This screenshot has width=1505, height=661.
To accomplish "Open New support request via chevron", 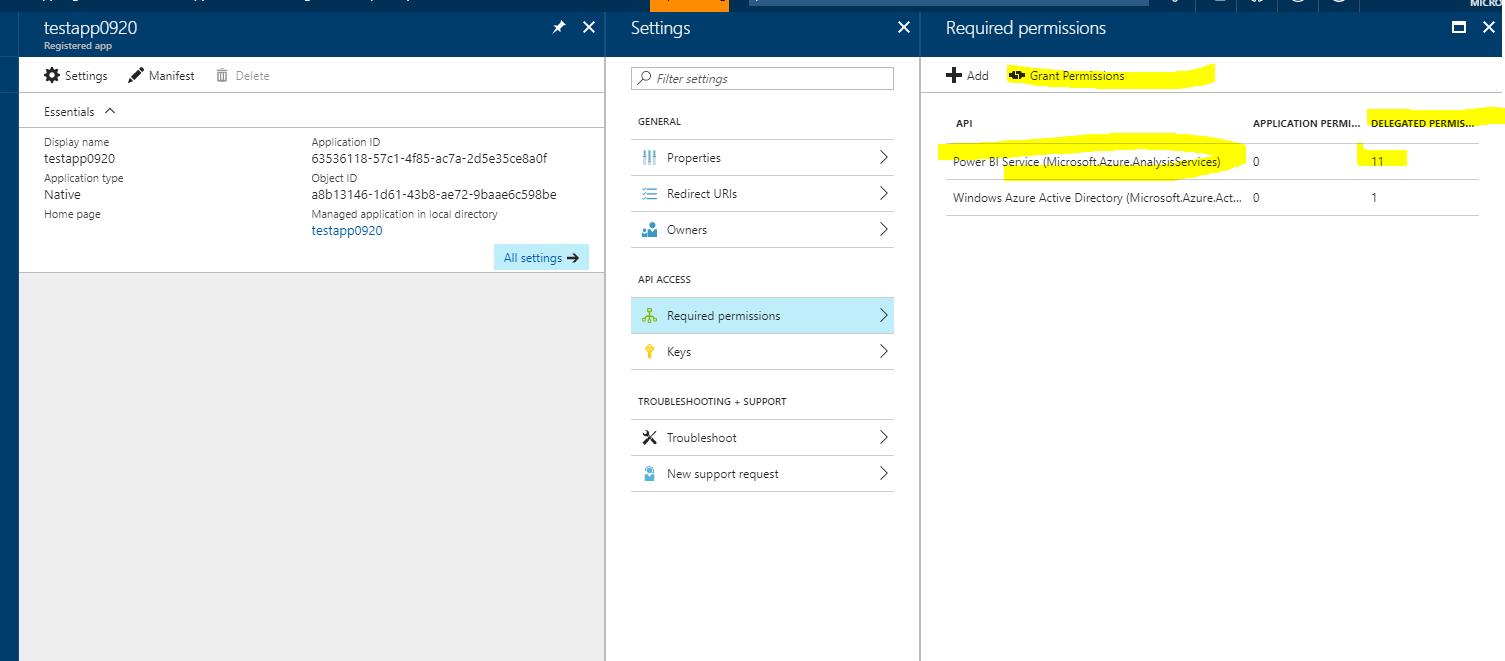I will [x=883, y=473].
